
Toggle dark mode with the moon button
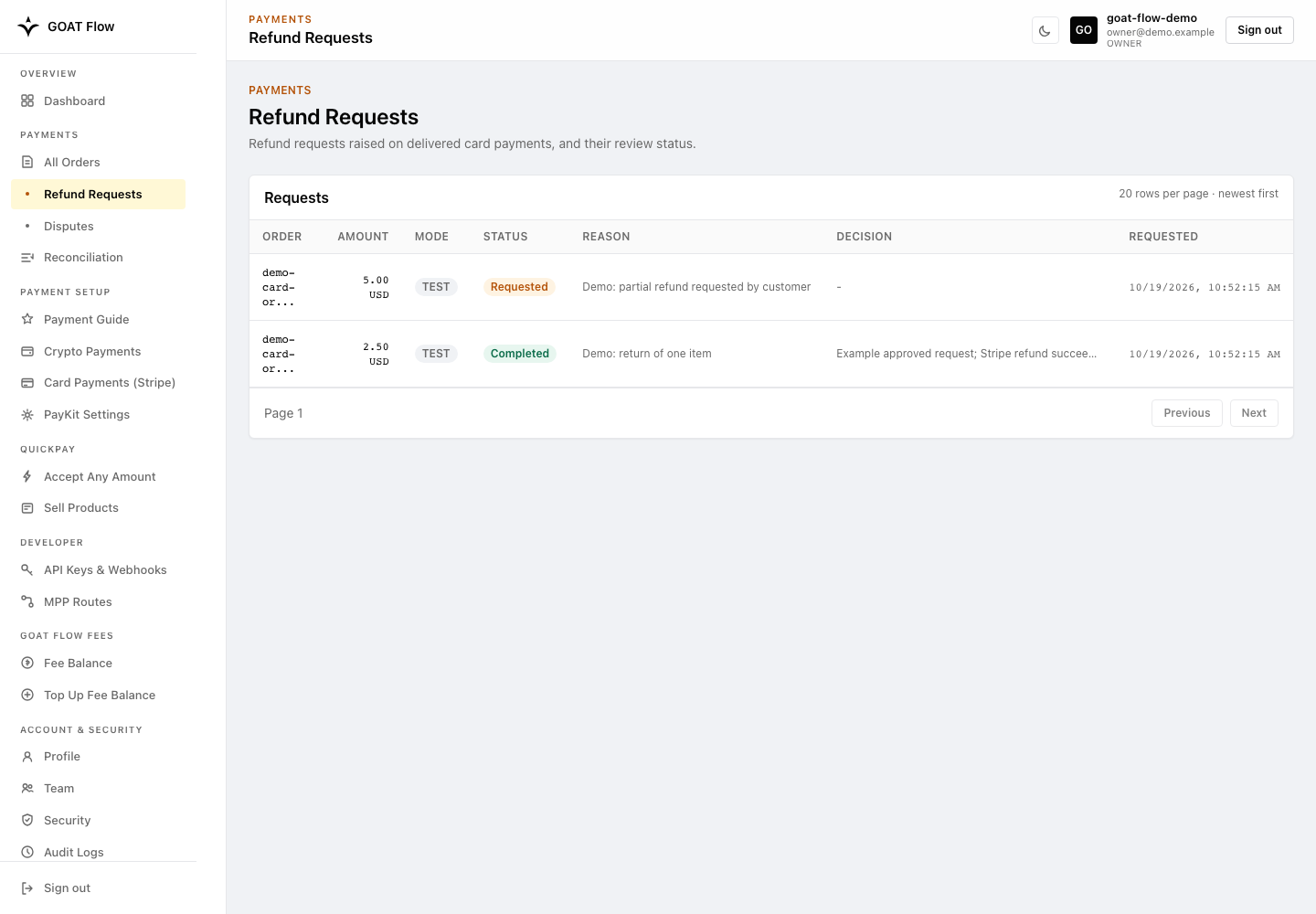[1045, 30]
